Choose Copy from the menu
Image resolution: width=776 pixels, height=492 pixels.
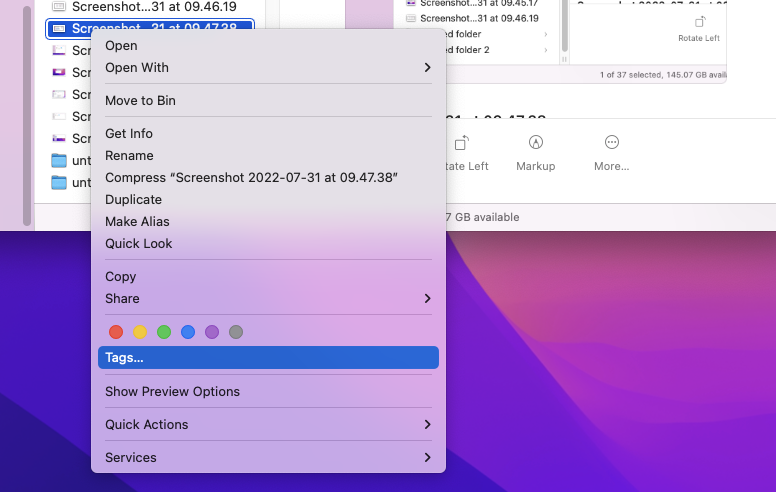click(268, 277)
